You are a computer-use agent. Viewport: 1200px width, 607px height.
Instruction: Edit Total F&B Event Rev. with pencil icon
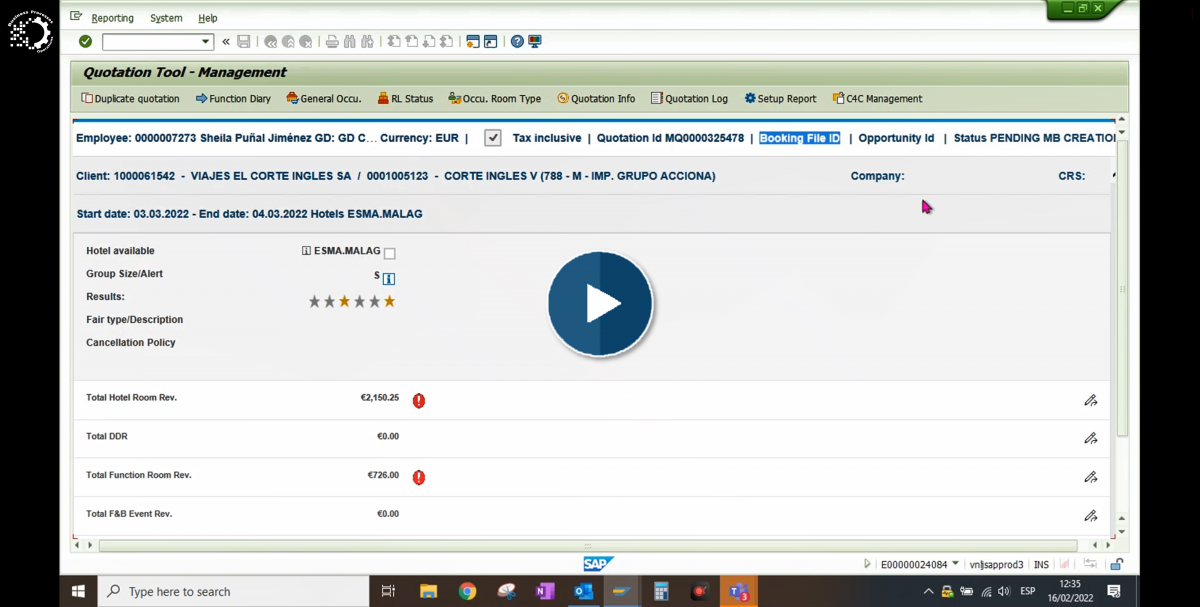1091,516
